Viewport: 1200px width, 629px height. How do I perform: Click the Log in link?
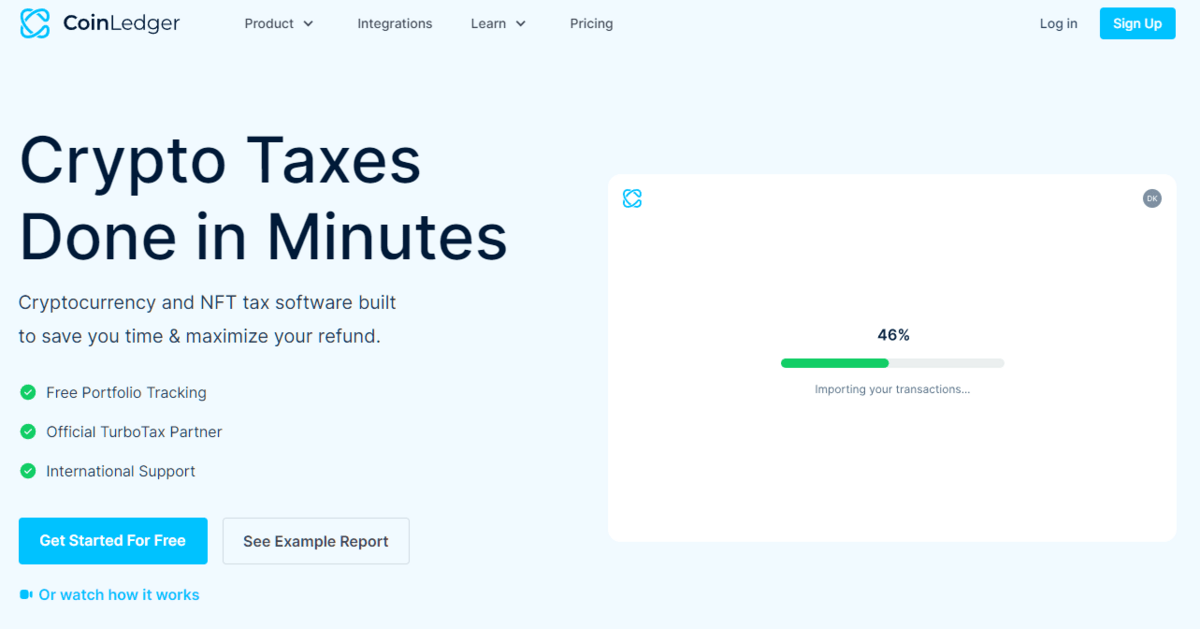point(1058,24)
